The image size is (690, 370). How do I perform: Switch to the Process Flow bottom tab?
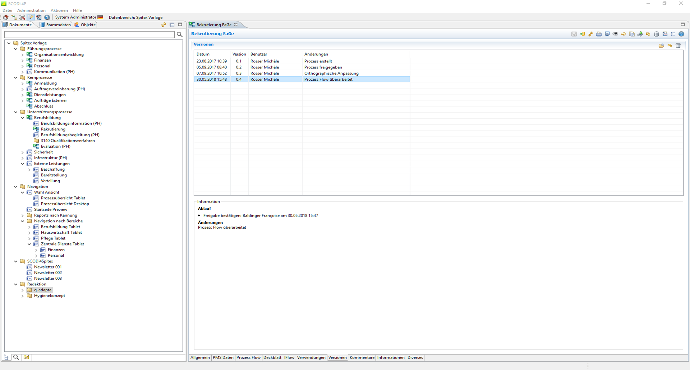[x=249, y=358]
